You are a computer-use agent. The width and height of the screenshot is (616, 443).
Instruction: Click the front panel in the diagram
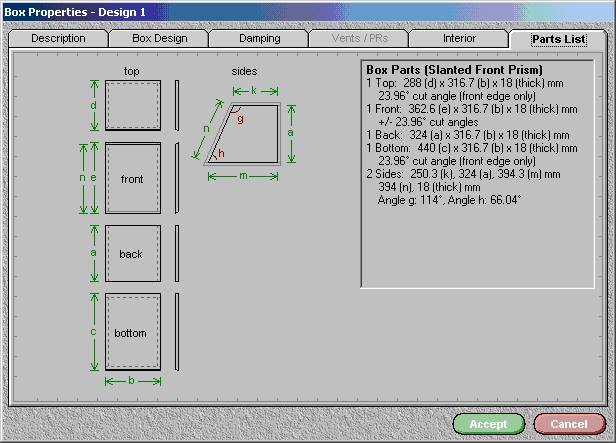(132, 178)
